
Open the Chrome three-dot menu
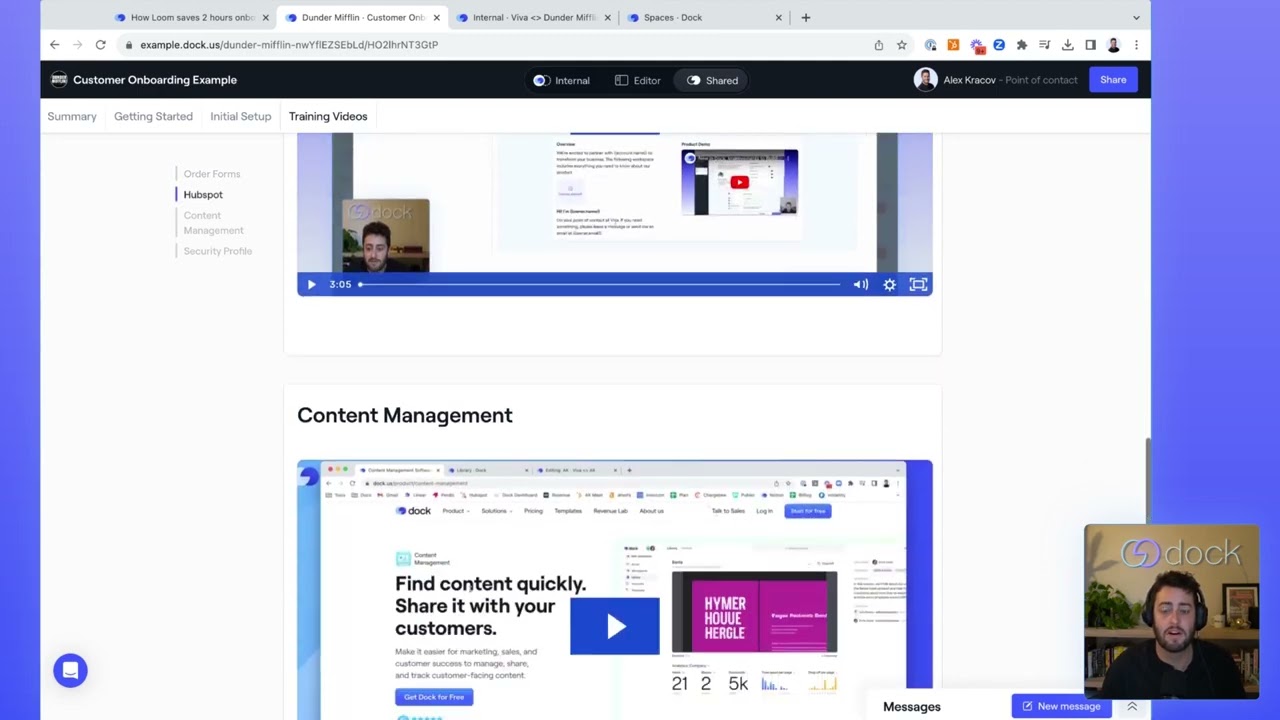coord(1136,45)
